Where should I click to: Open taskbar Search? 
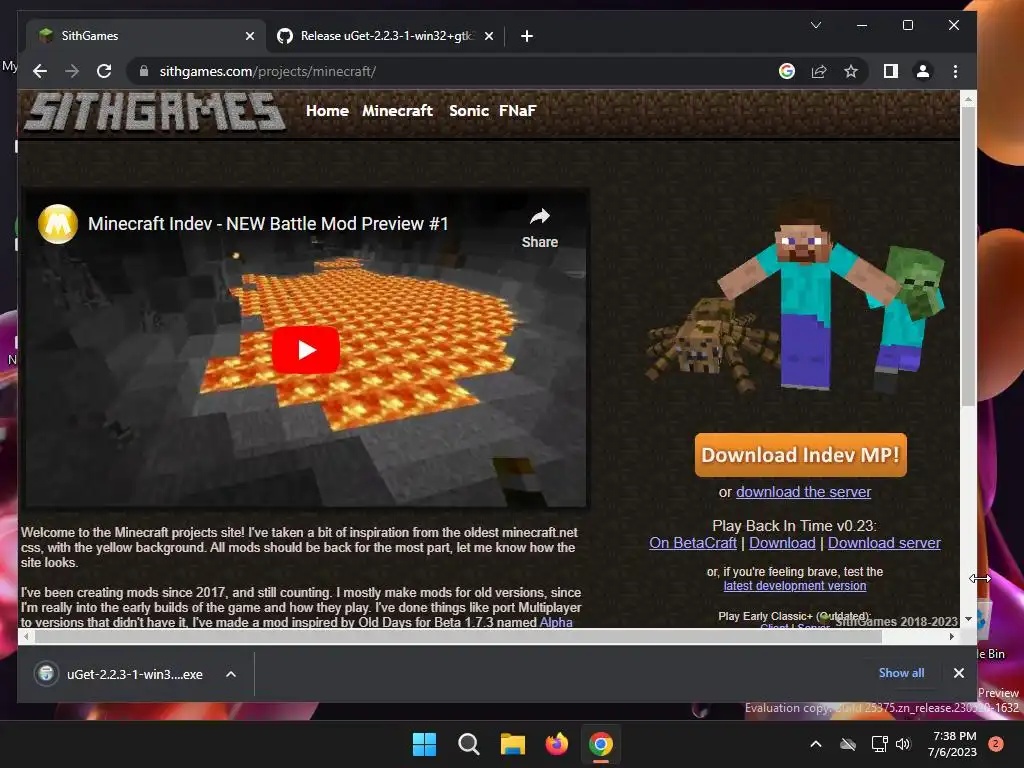pos(468,744)
